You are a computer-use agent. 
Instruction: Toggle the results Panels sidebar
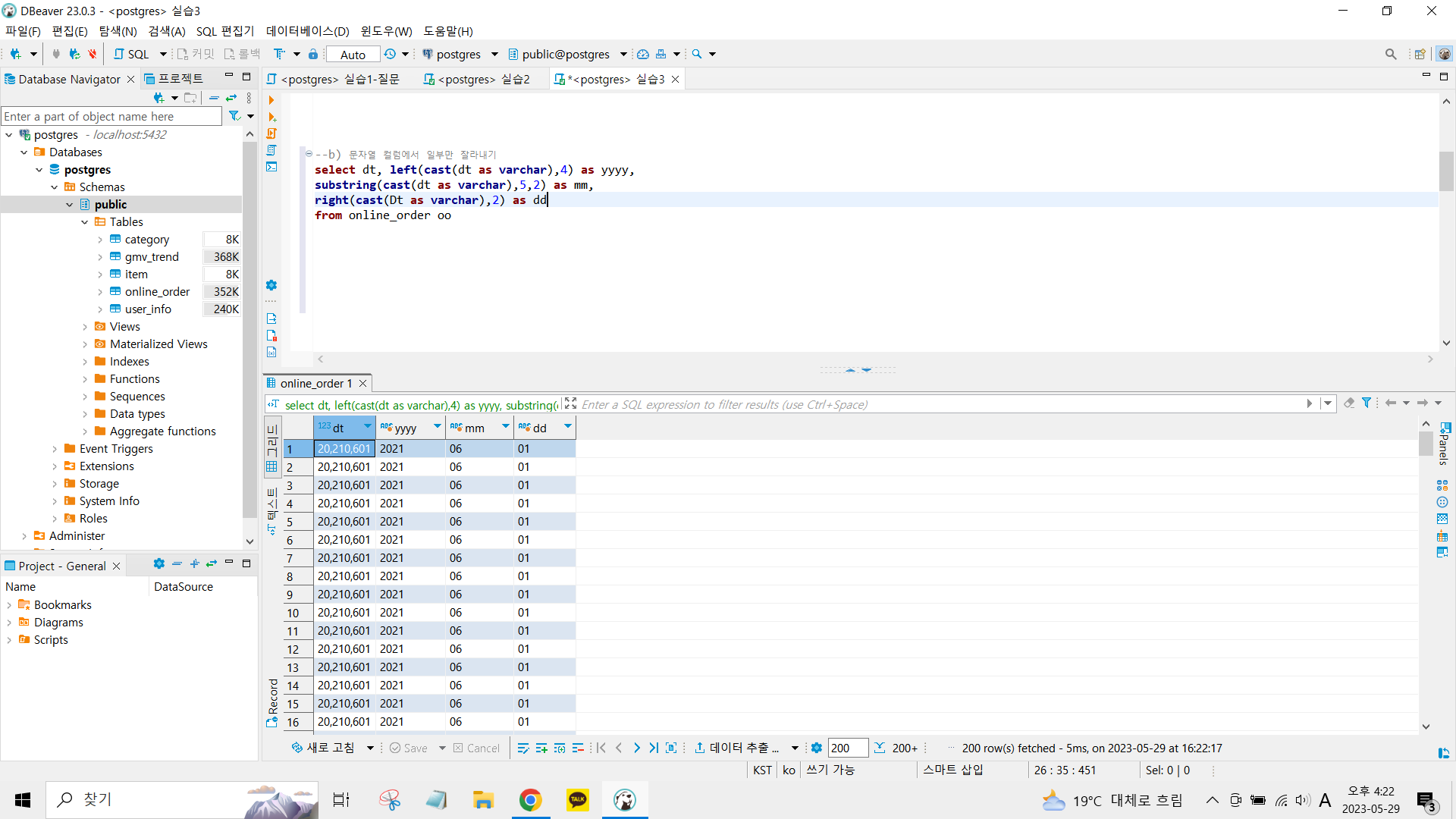tap(1445, 444)
